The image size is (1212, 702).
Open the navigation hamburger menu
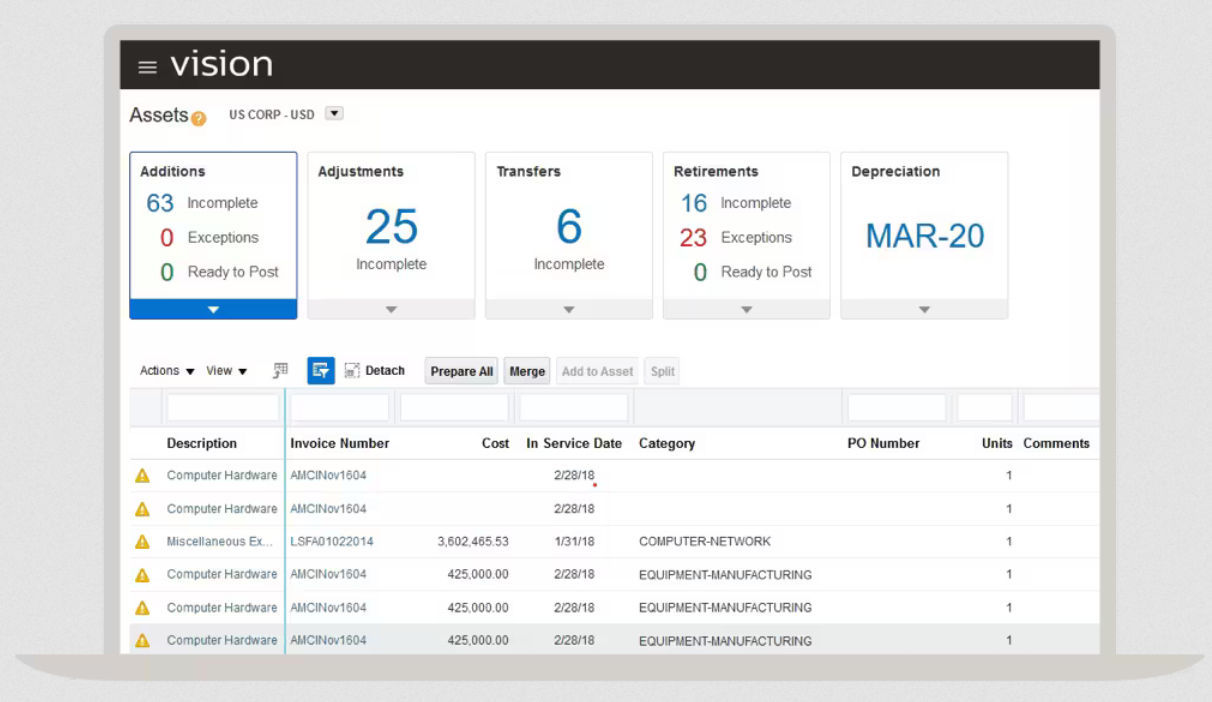pyautogui.click(x=147, y=65)
